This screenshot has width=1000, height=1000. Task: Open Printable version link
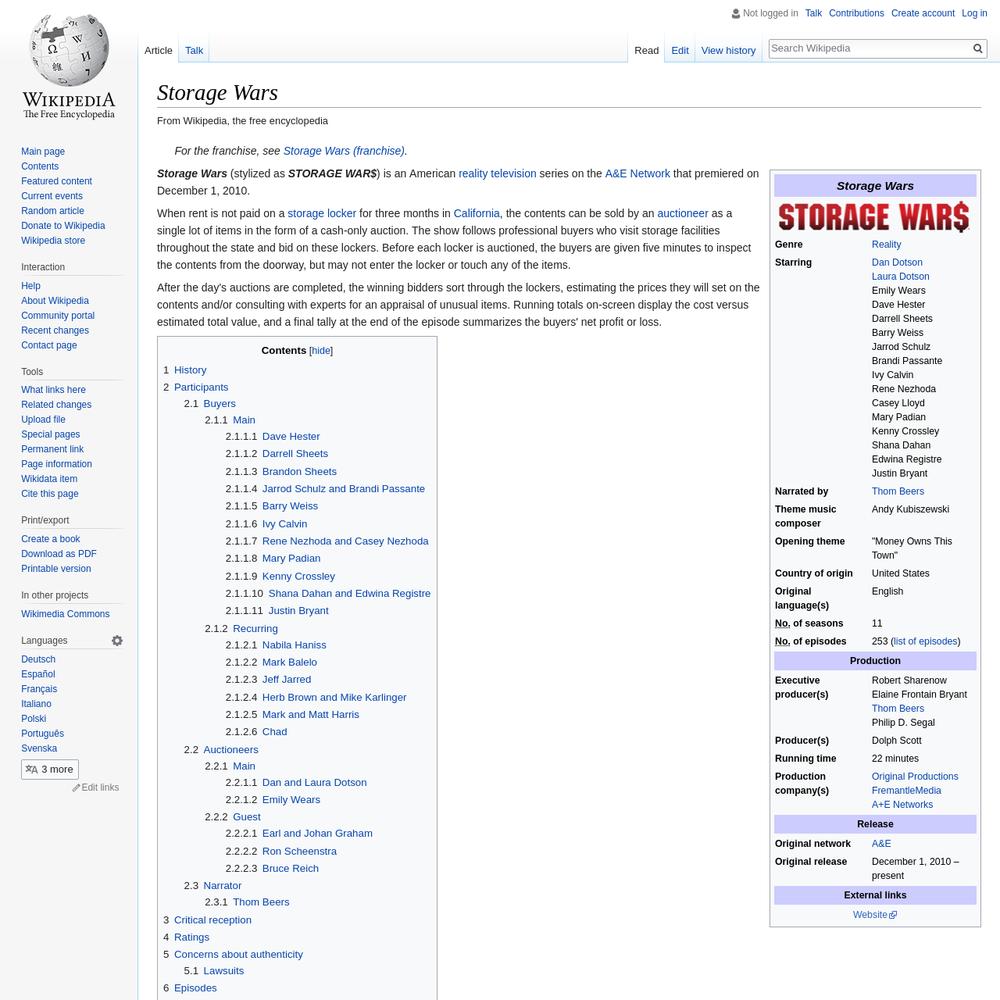(x=56, y=568)
